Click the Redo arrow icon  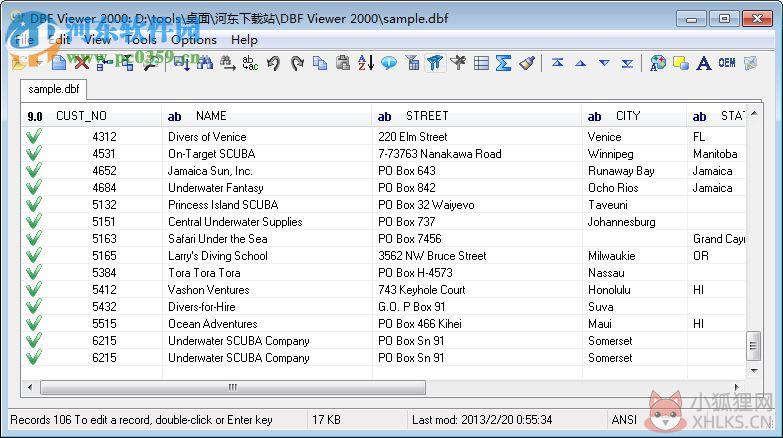(297, 63)
